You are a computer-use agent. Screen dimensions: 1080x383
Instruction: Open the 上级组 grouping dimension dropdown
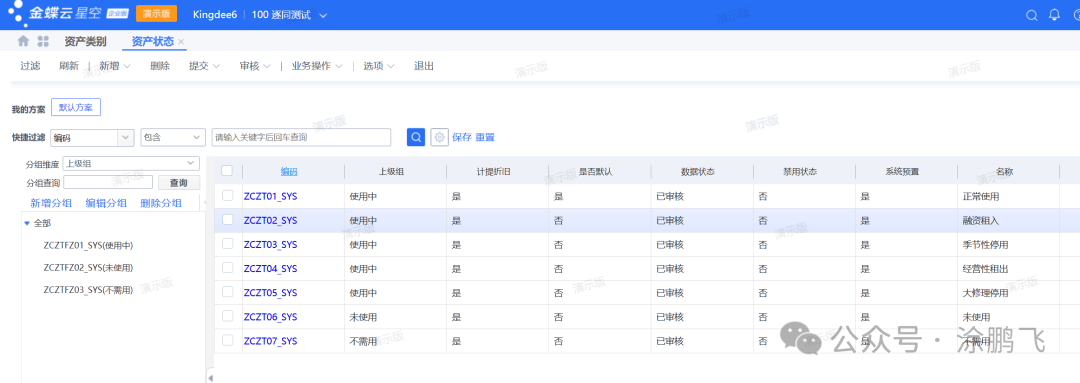pyautogui.click(x=131, y=163)
